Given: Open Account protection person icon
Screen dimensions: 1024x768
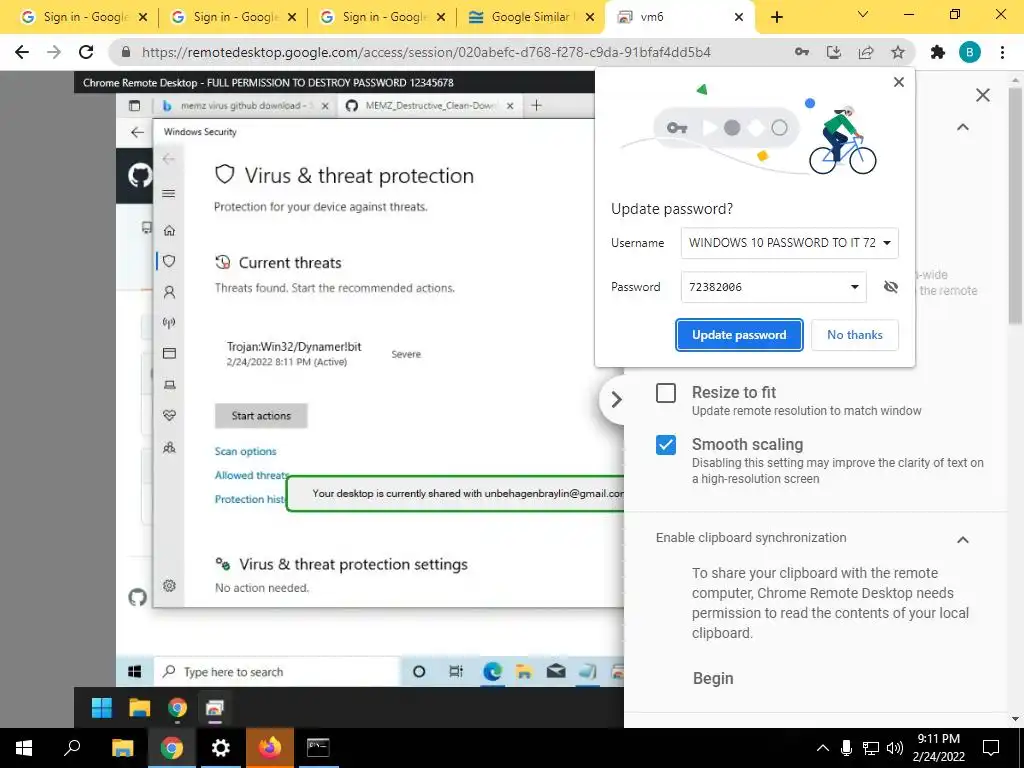Looking at the screenshot, I should click(x=169, y=292).
